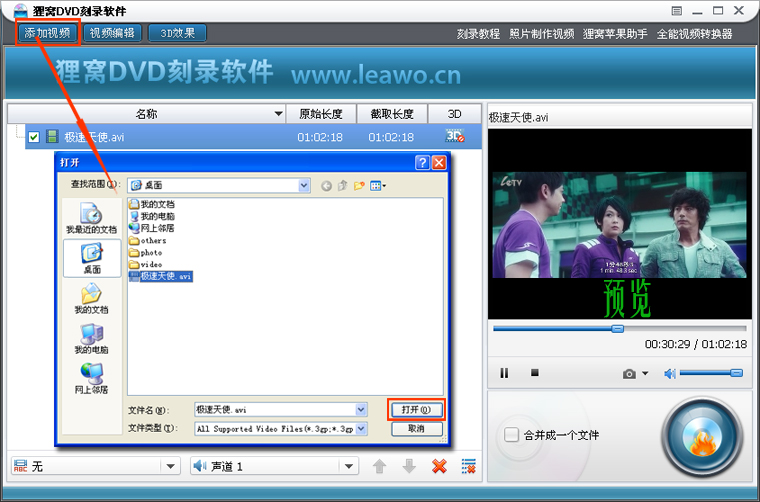Select 我的文档 in the places bar
Image resolution: width=760 pixels, height=502 pixels.
pos(91,298)
